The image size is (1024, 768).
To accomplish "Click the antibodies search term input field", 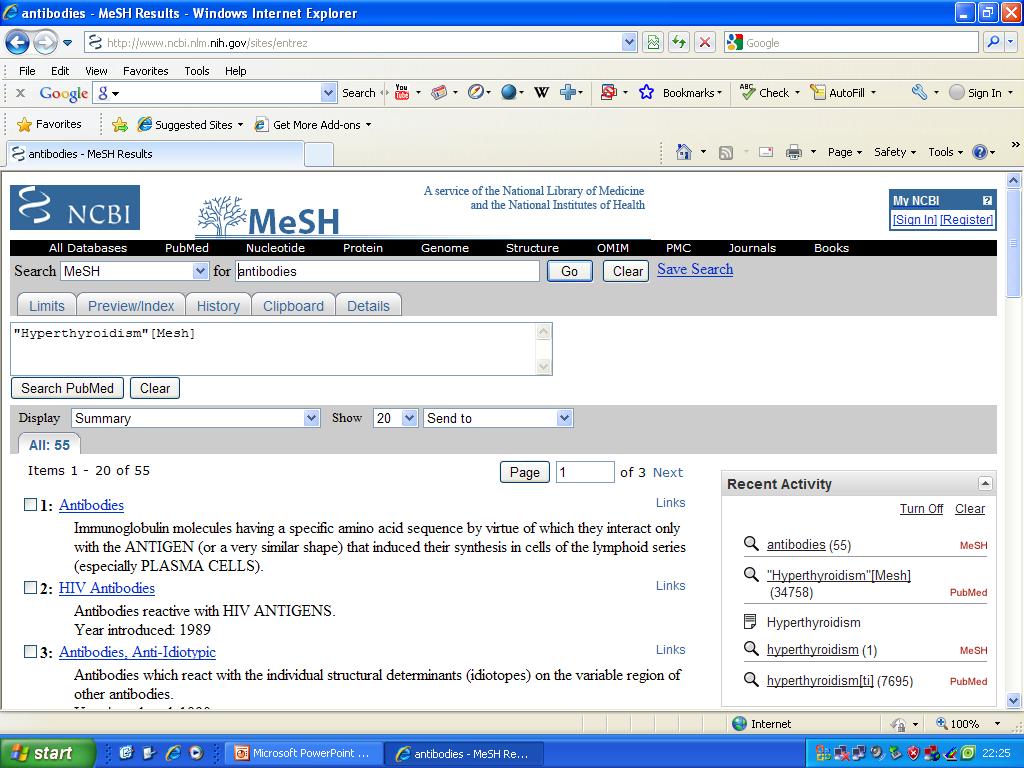I will tap(387, 271).
